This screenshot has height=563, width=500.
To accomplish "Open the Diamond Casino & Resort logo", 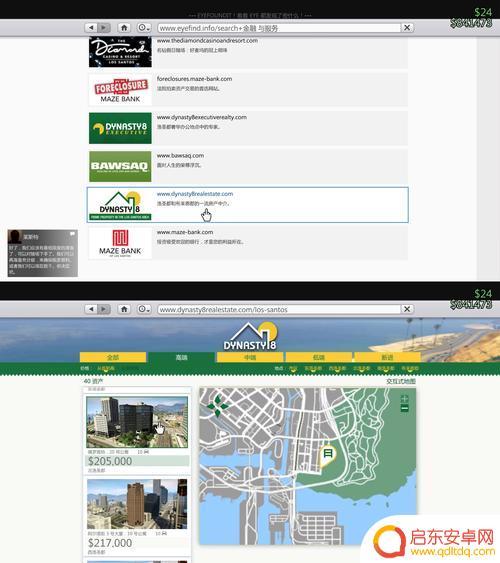I will tap(120, 52).
